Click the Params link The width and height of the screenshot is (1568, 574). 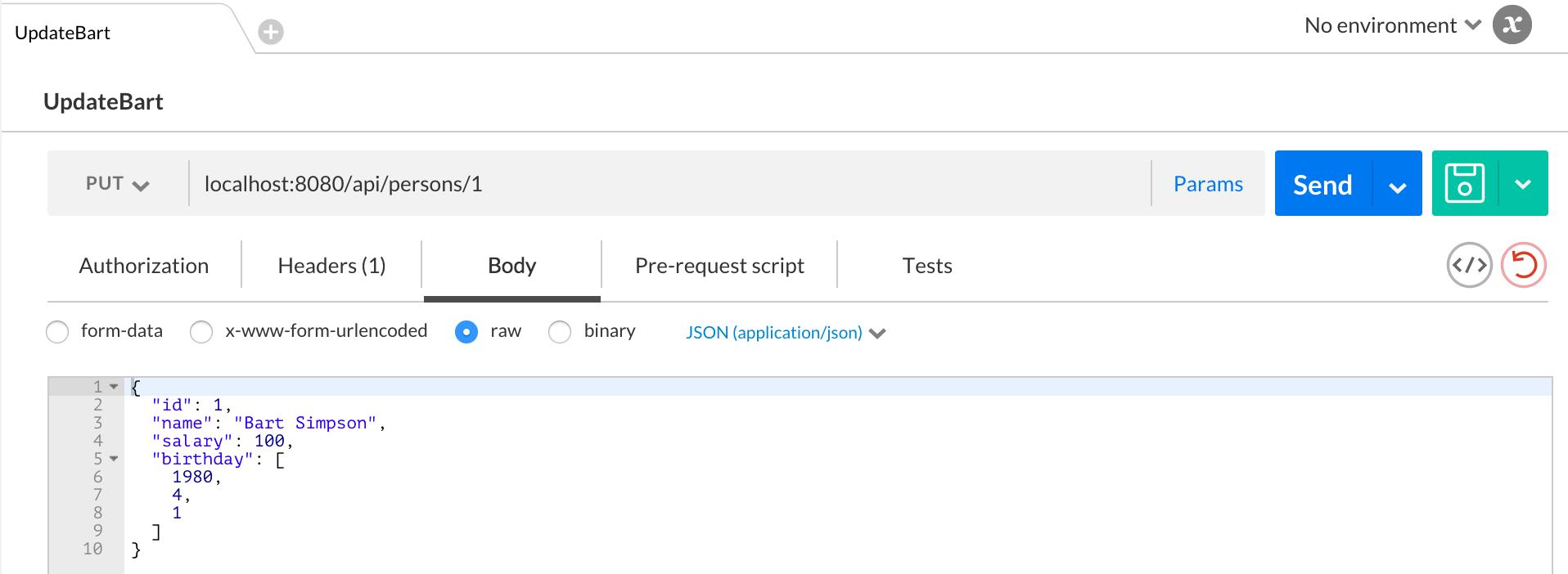tap(1207, 184)
